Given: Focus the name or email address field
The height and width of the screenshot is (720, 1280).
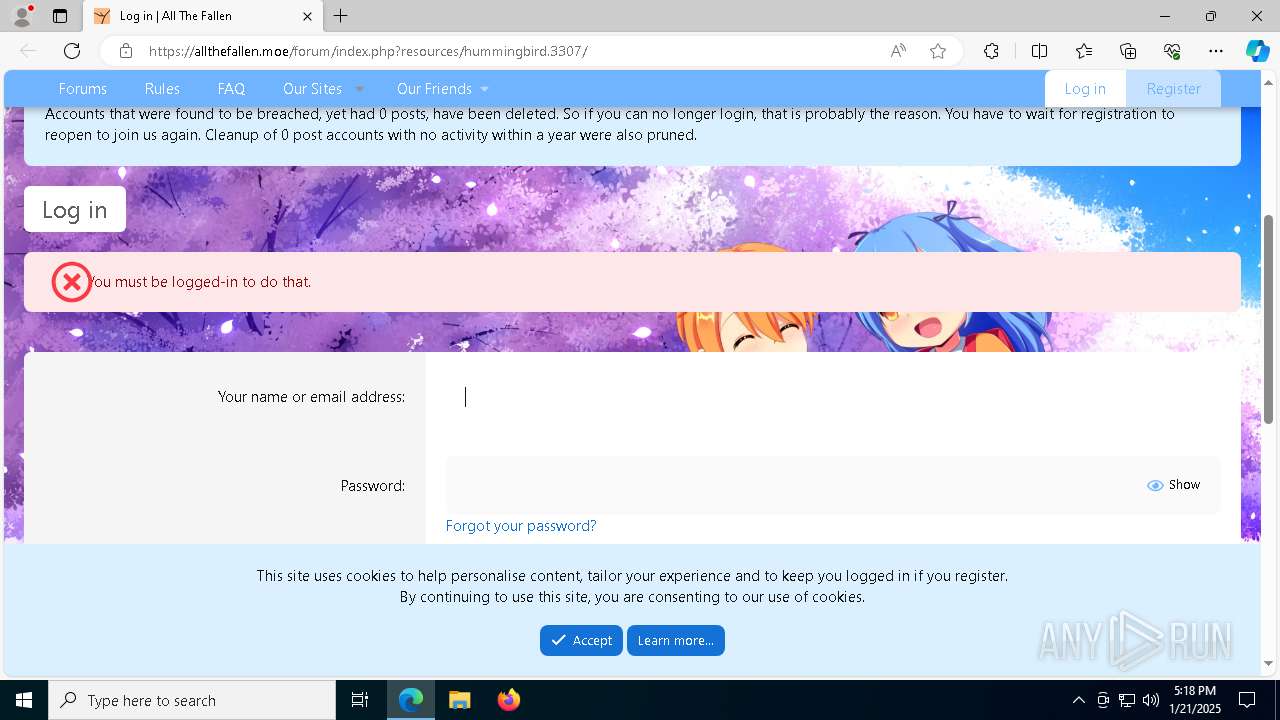Looking at the screenshot, I should [x=833, y=397].
